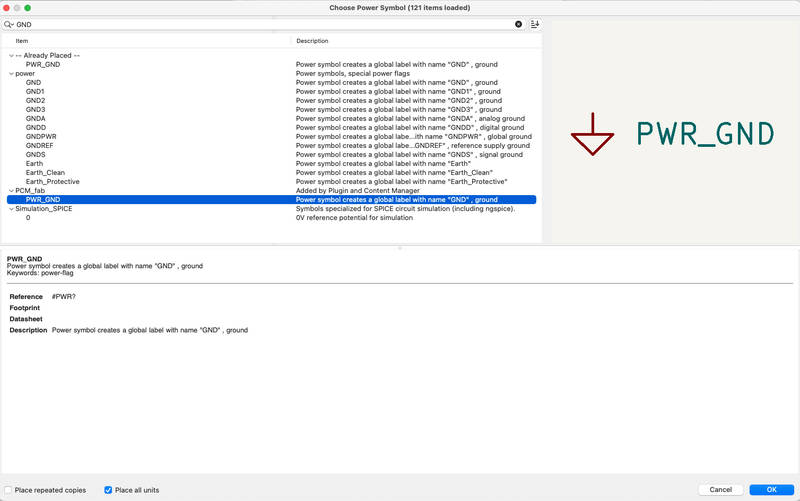
Task: Clear the GND search text
Action: (x=518, y=24)
